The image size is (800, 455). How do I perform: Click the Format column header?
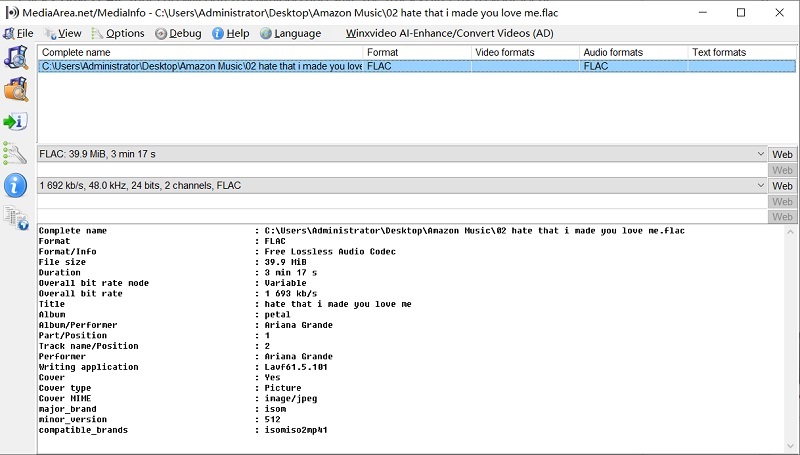point(417,53)
